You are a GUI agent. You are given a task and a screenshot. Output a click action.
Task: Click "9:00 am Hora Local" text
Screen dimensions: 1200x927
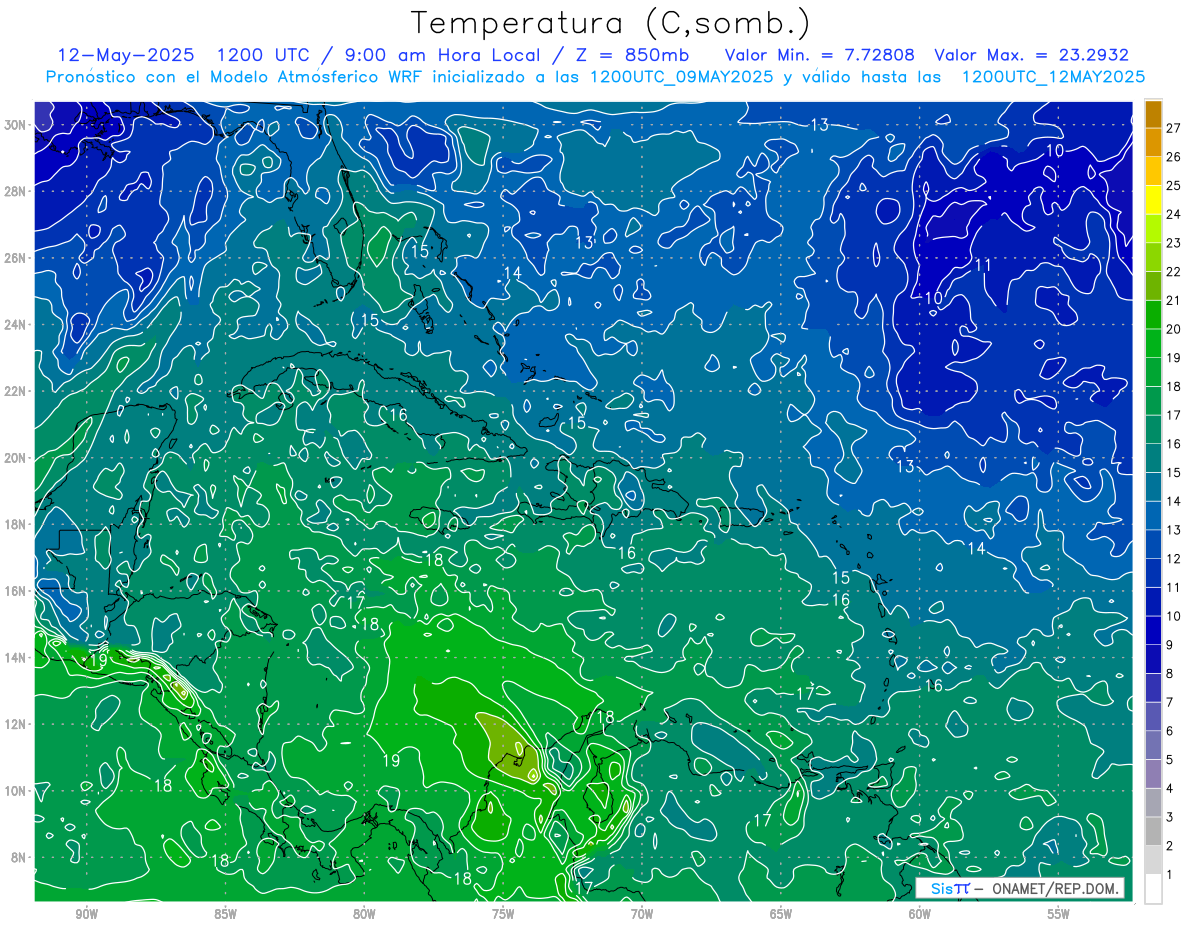(441, 55)
